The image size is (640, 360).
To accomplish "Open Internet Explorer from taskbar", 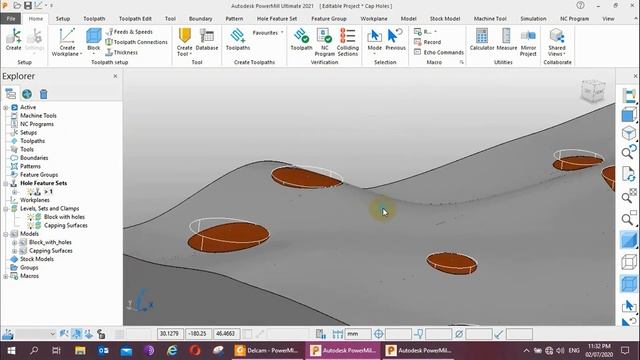I will [x=172, y=351].
